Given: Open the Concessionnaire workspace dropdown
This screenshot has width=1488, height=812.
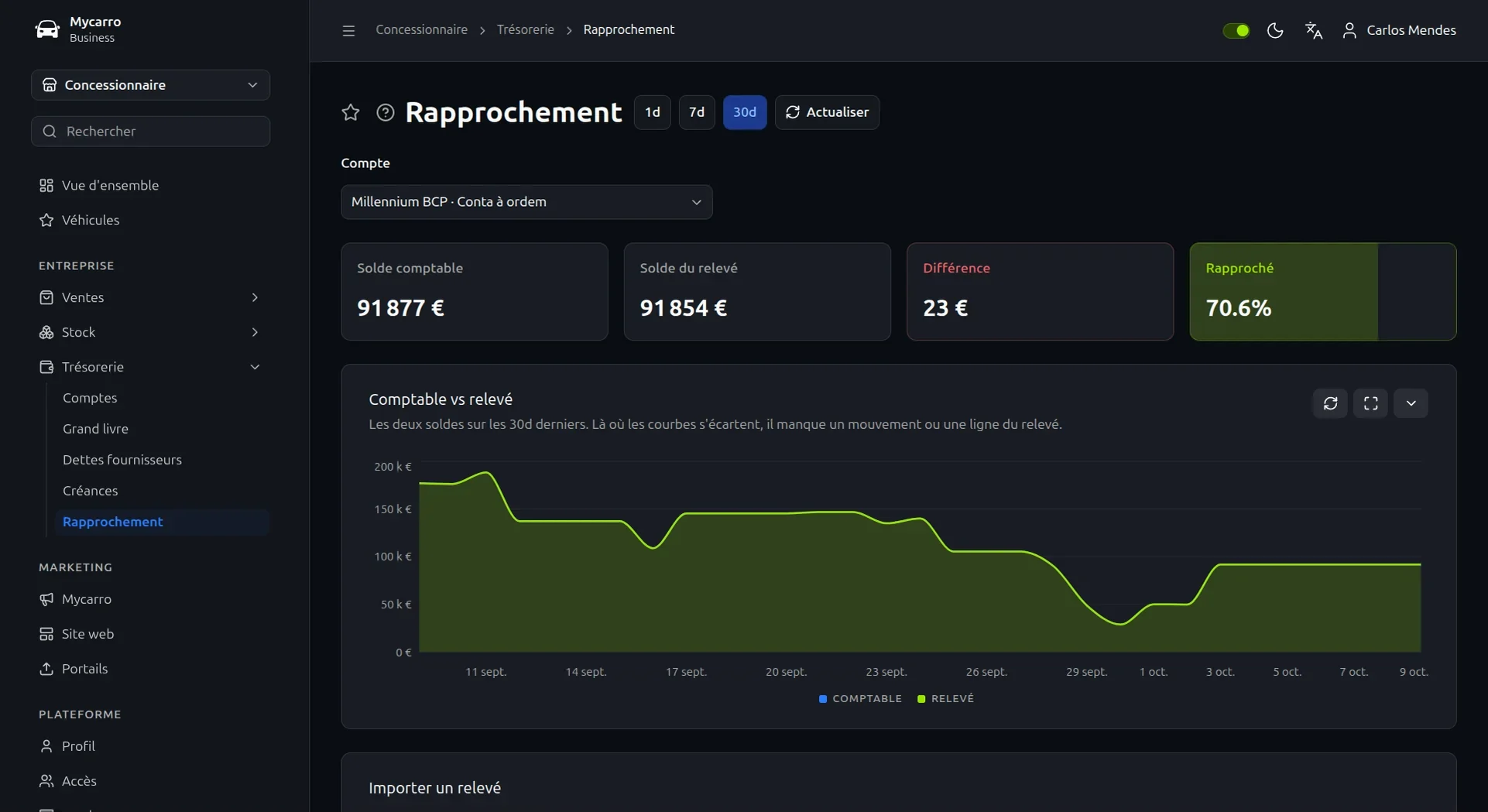Looking at the screenshot, I should 150,85.
